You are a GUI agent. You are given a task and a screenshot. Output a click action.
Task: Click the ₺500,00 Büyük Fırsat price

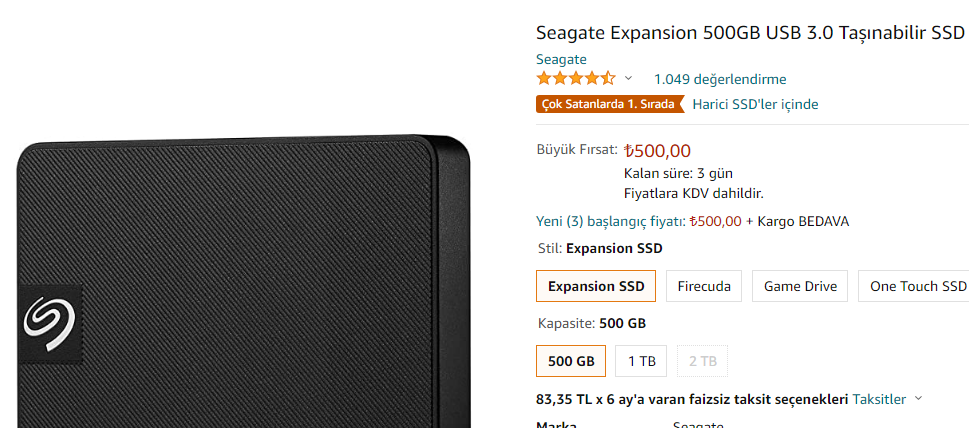click(657, 151)
